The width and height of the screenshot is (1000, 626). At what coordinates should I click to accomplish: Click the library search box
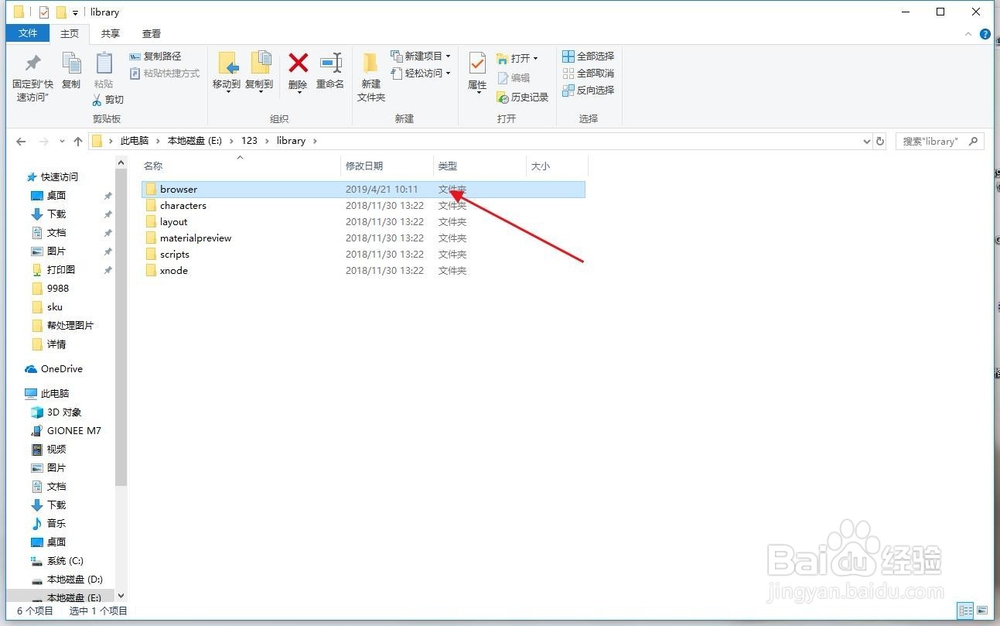click(939, 142)
